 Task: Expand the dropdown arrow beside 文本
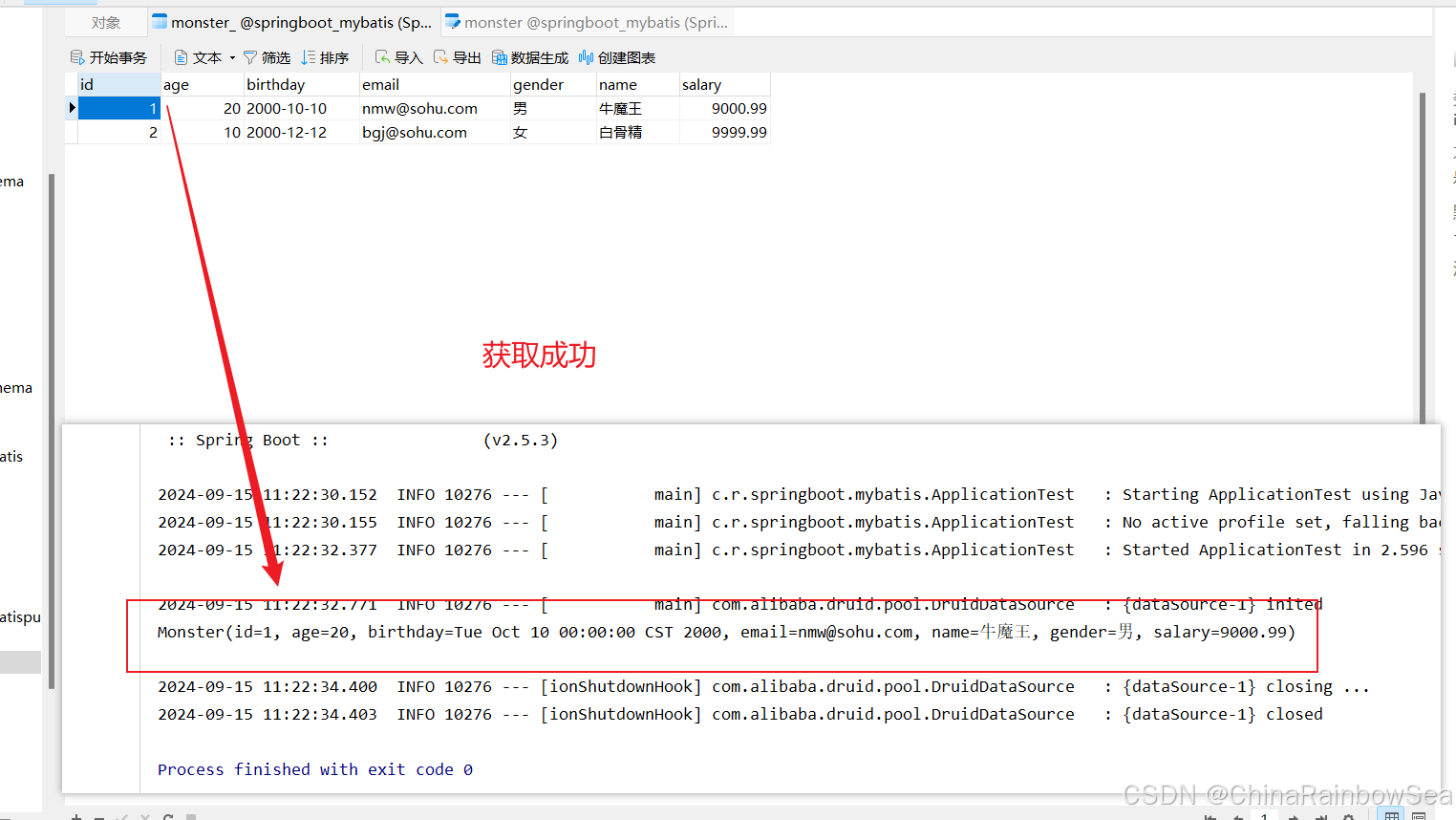pyautogui.click(x=232, y=58)
